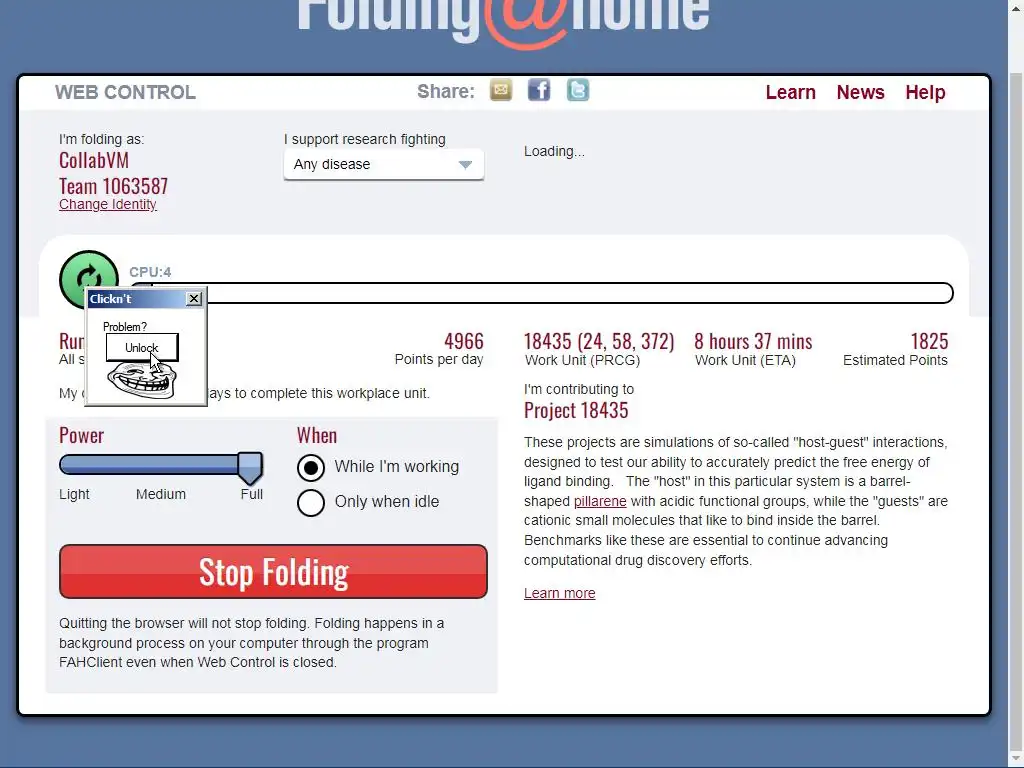1024x768 pixels.
Task: Share on Twitter using the bird icon
Action: [x=577, y=90]
